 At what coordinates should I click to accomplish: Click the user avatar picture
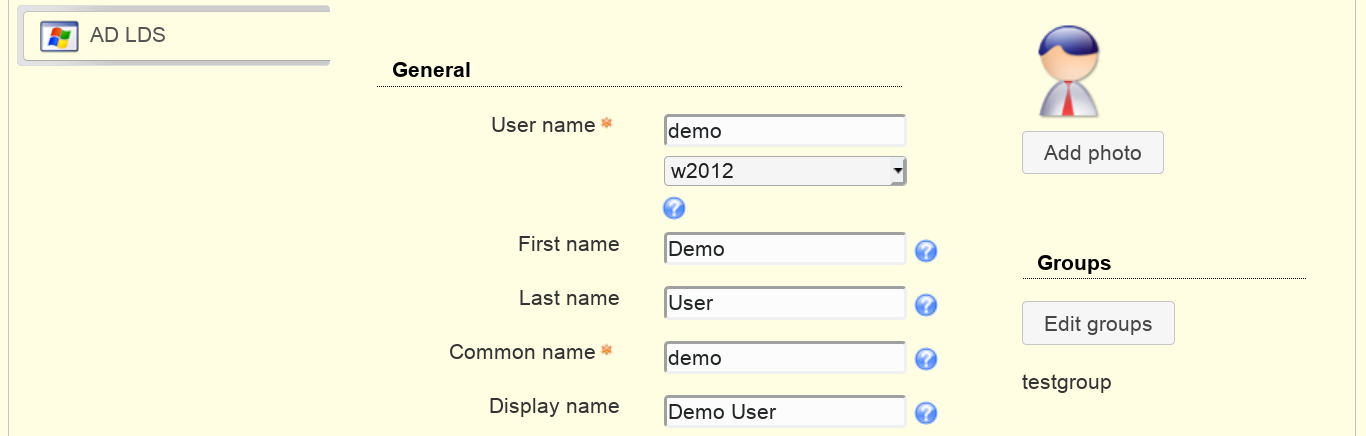click(1069, 71)
